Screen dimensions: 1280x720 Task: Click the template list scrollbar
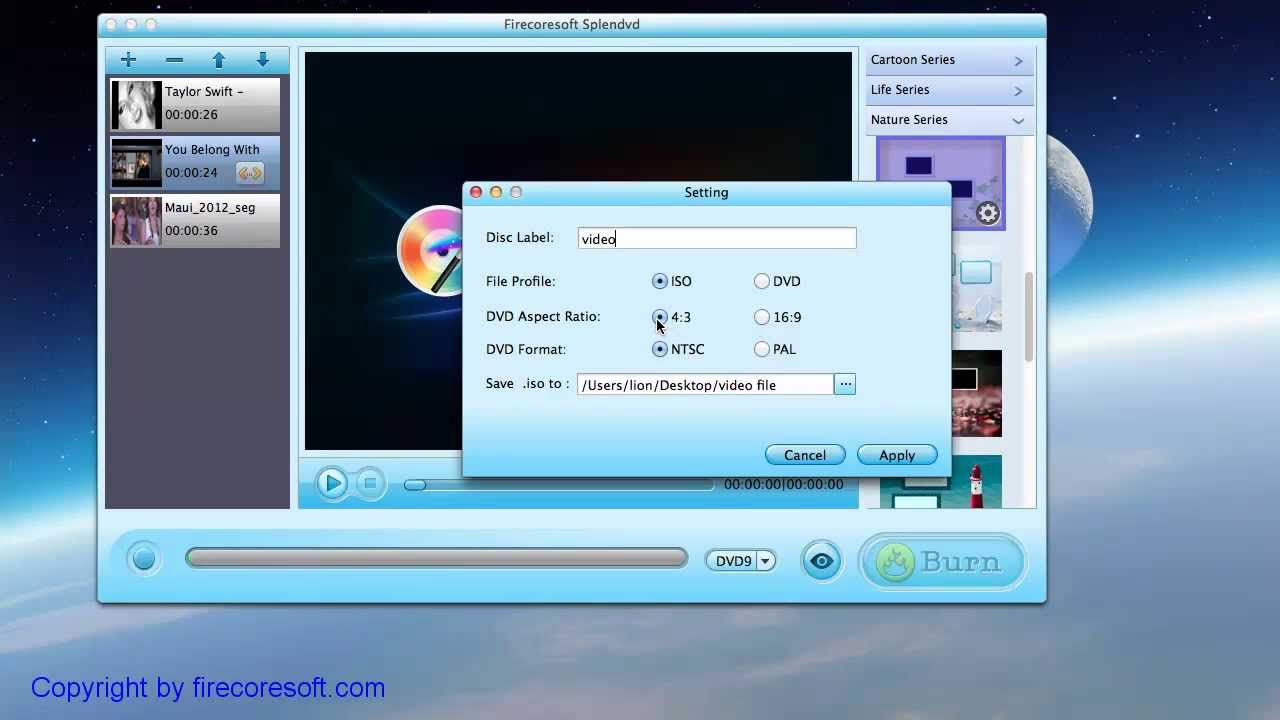coord(1029,316)
